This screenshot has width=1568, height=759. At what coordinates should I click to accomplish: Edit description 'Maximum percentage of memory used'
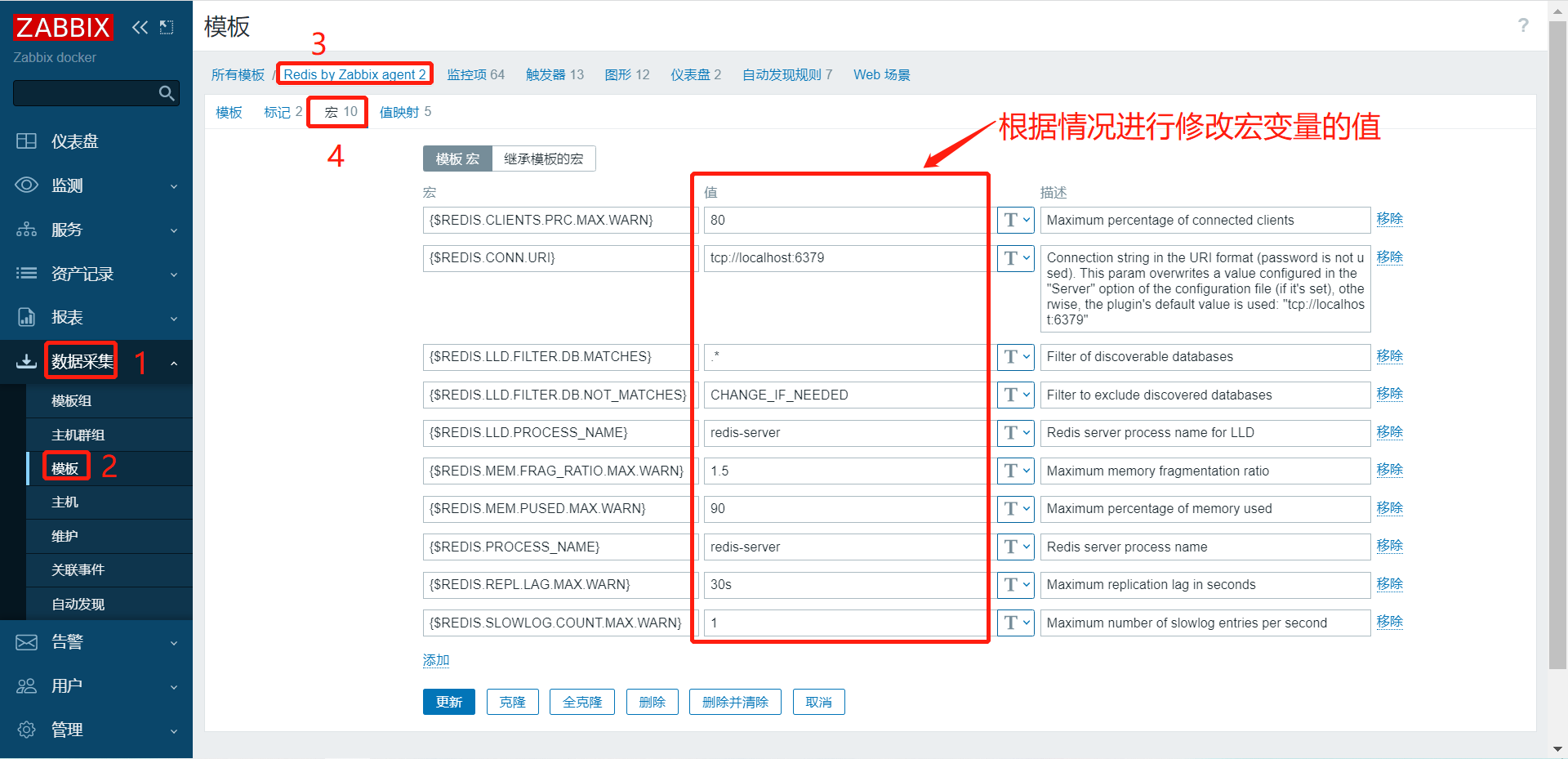[1205, 509]
